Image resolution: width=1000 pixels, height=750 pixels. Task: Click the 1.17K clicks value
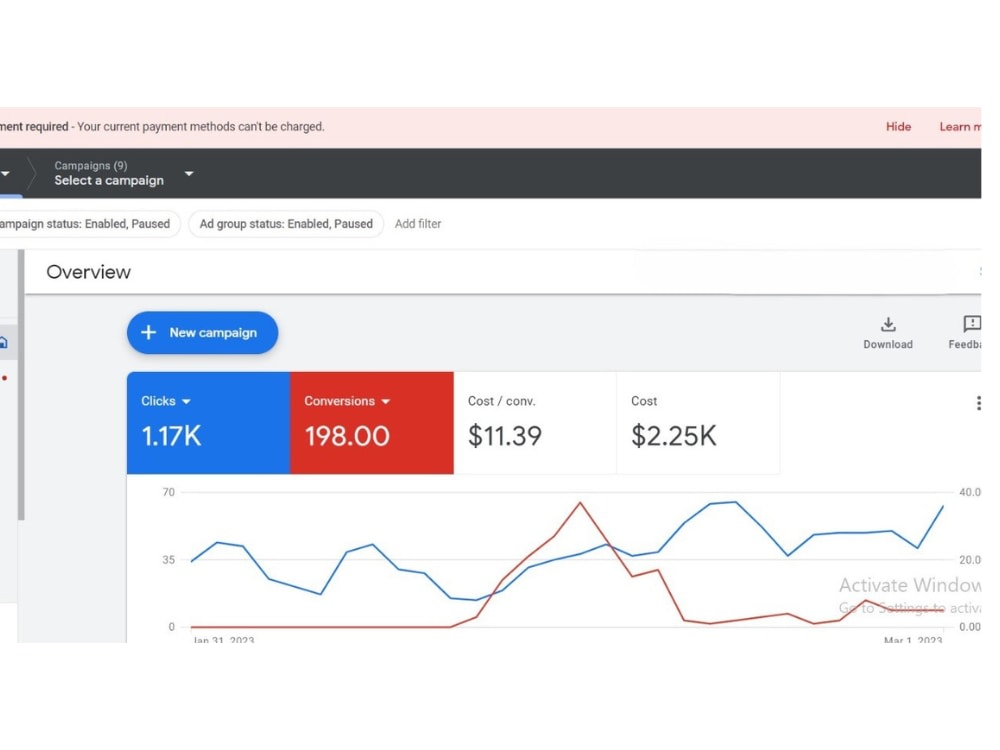click(x=171, y=436)
